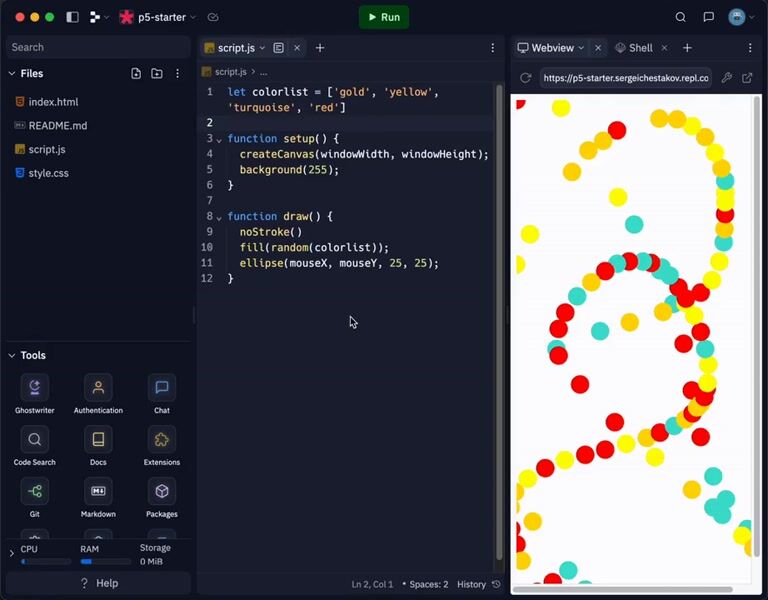Collapse the setup function code fold
The height and width of the screenshot is (600, 768).
[219, 139]
